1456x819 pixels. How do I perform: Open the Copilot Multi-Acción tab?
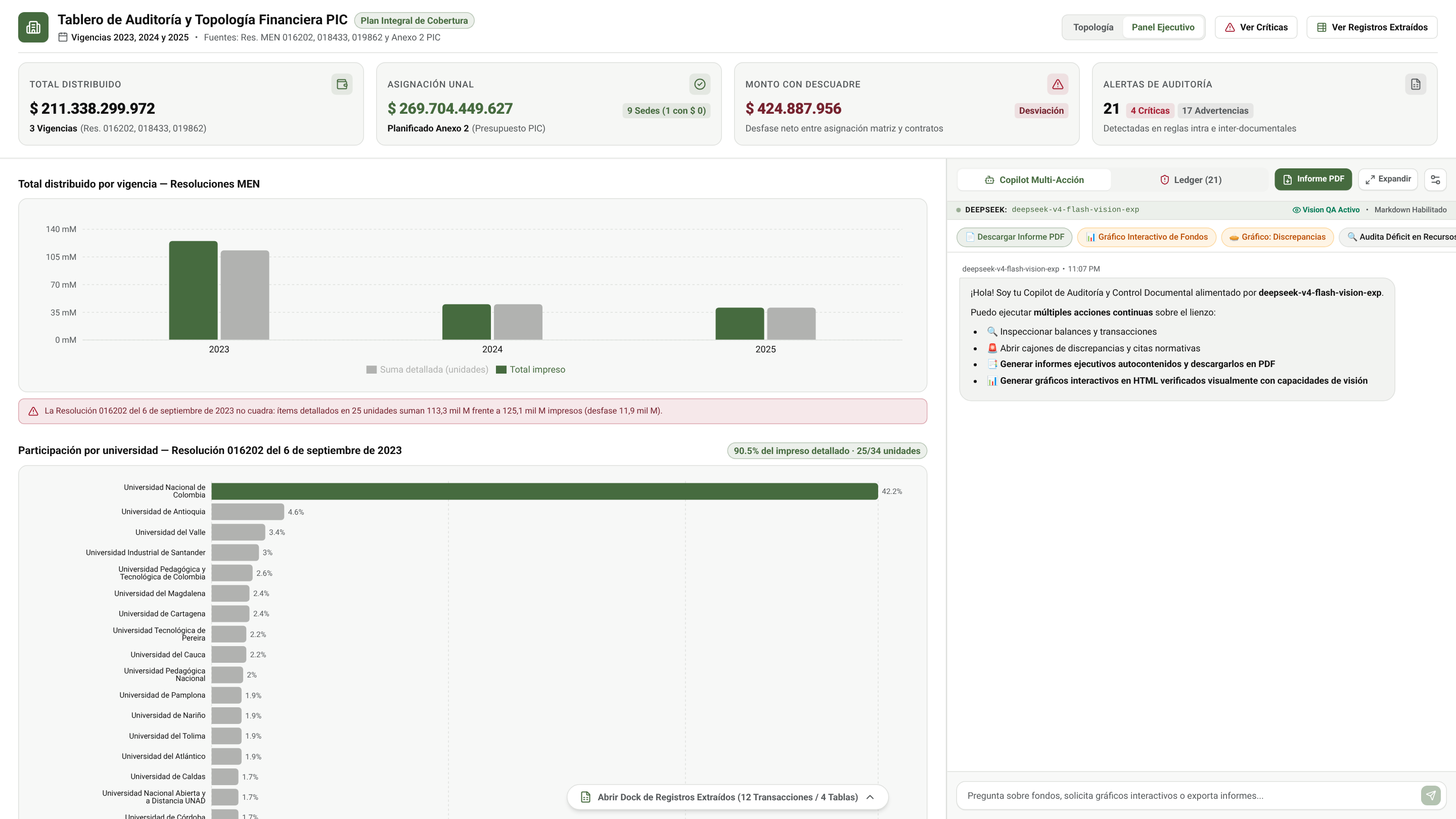(x=1034, y=180)
